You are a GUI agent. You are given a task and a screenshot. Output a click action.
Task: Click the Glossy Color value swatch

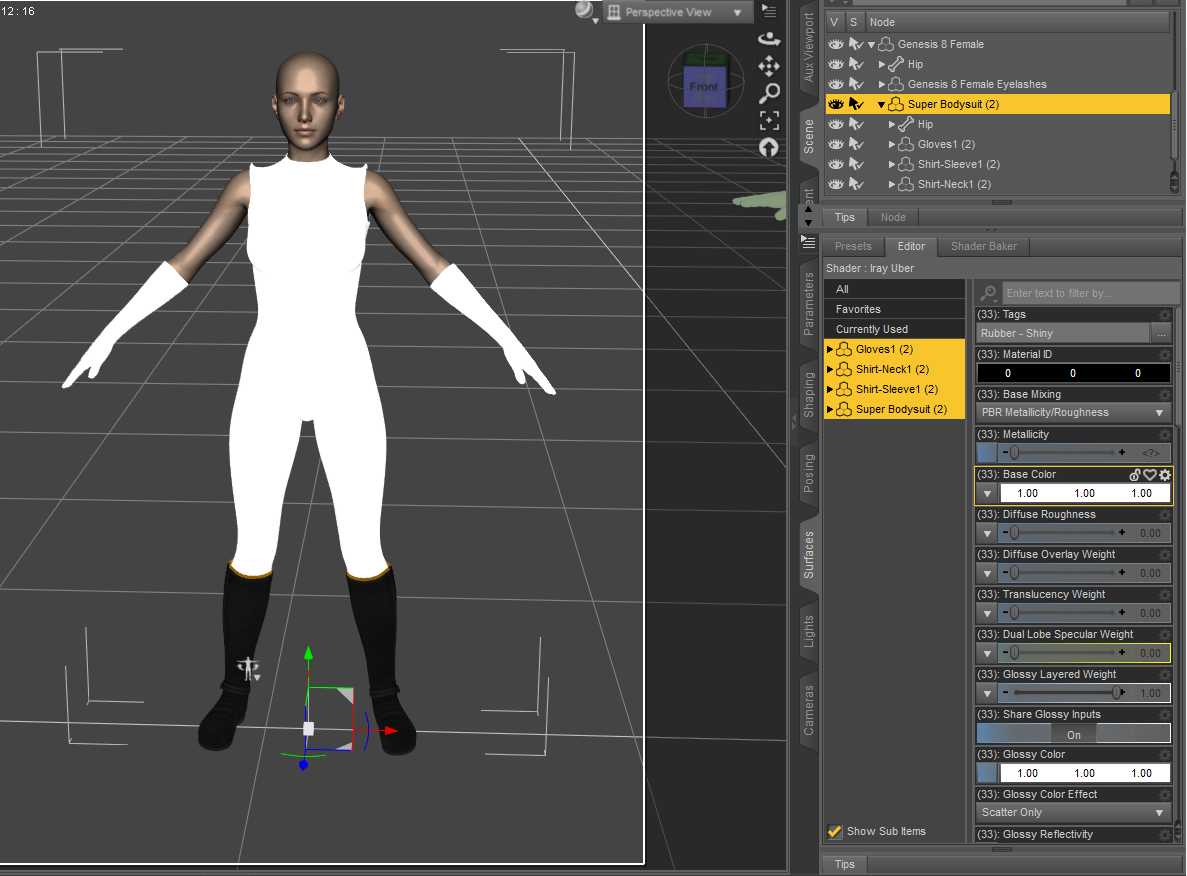coord(1084,773)
